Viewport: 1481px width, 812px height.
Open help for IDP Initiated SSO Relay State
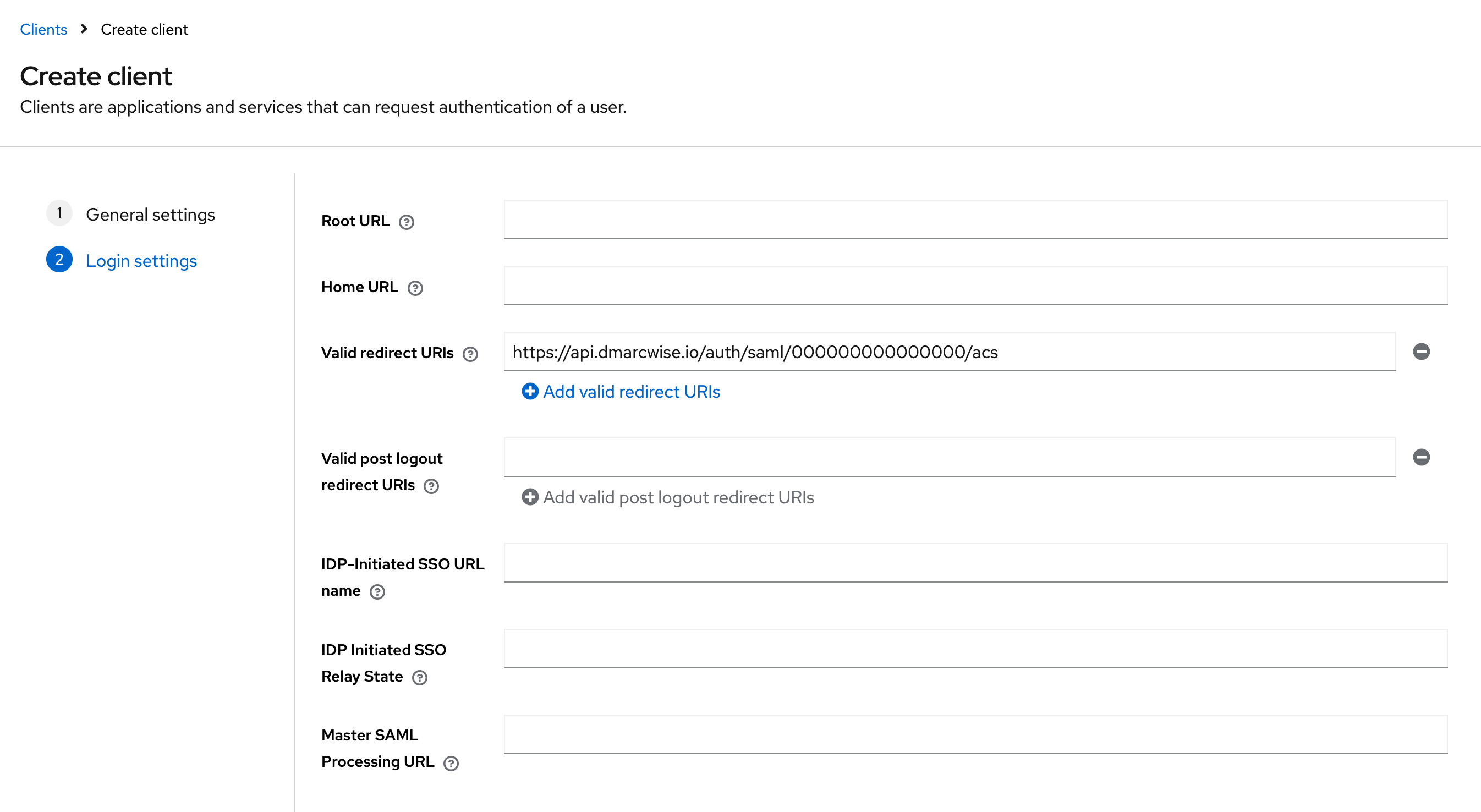click(419, 678)
